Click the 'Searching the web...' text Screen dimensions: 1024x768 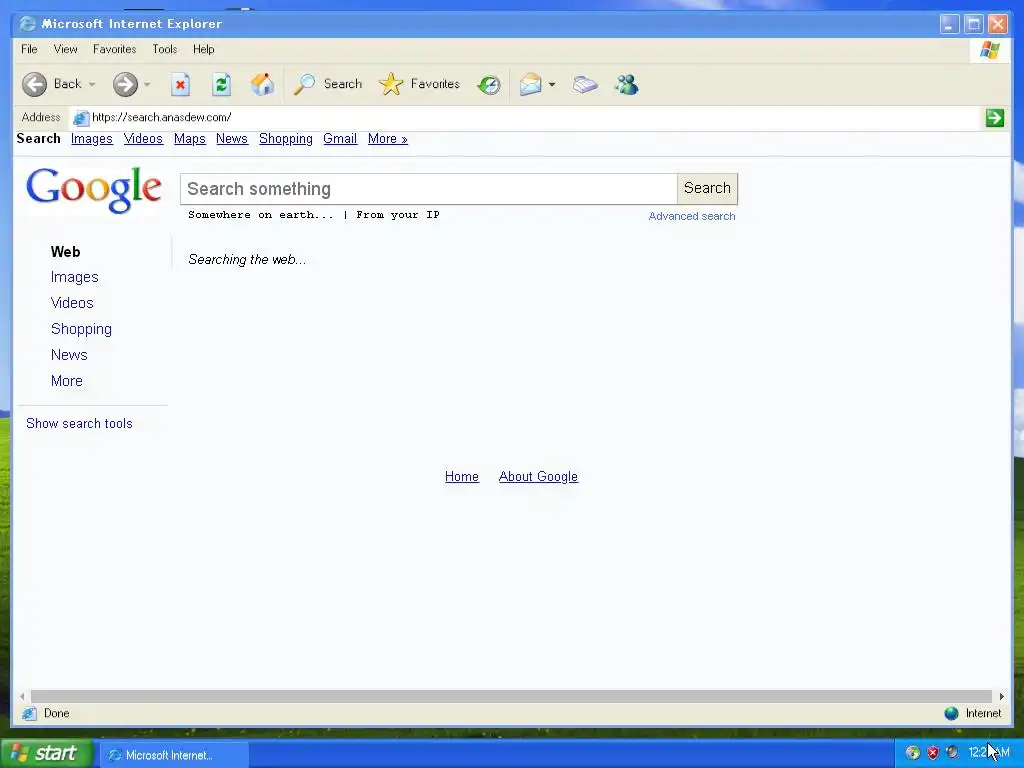pos(247,260)
